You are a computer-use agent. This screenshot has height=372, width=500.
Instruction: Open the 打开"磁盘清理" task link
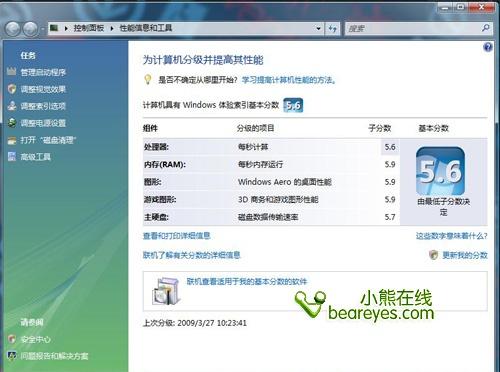coord(48,140)
